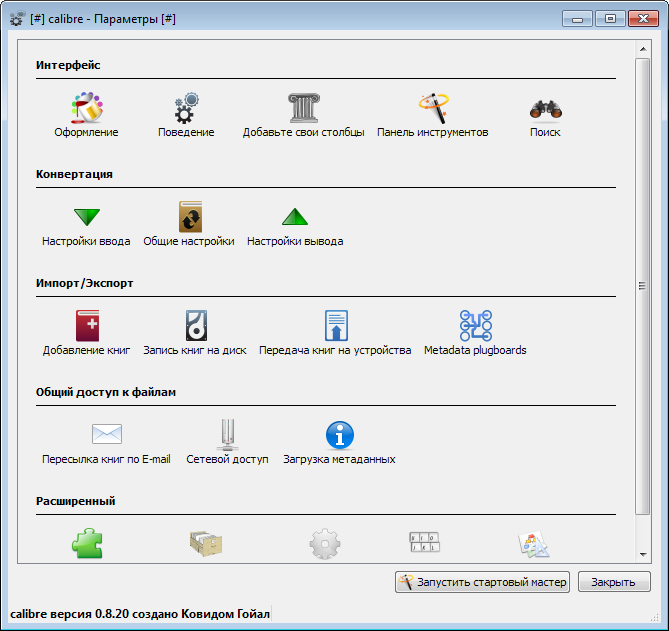The image size is (669, 631).
Task: Open the Поведение gears icon
Action: coord(186,108)
